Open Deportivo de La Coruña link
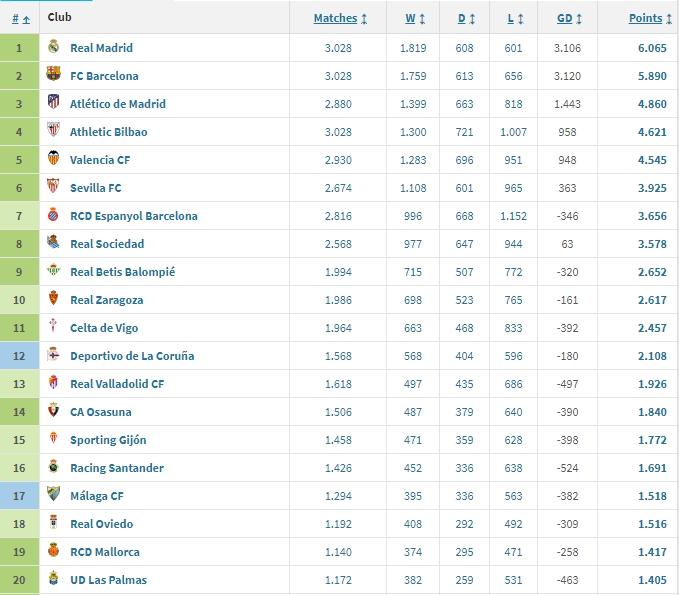The image size is (679, 595). [x=132, y=356]
